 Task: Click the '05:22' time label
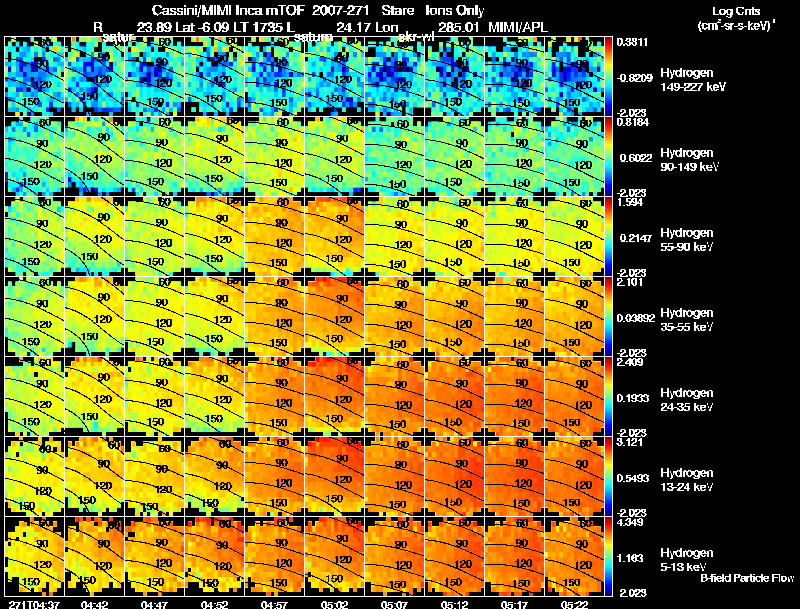point(574,604)
